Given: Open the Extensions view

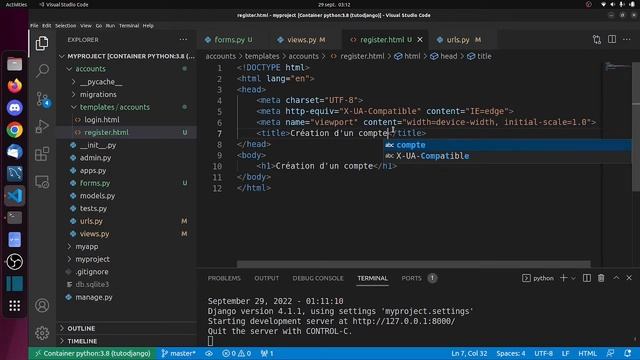Looking at the screenshot, I should [x=42, y=154].
